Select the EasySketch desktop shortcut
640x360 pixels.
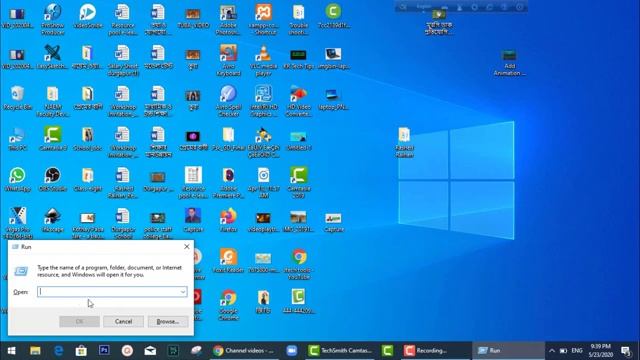coord(53,58)
